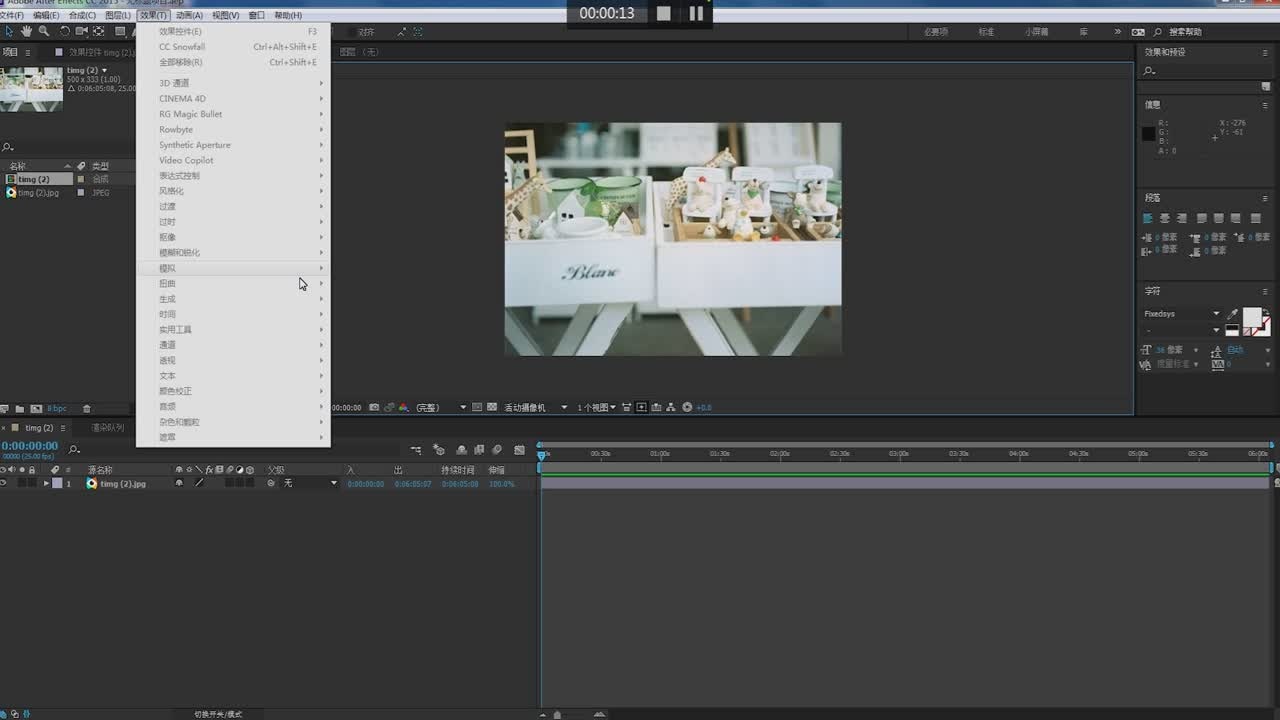Screen dimensions: 1280x720
Task: Pause the screen recording
Action: [696, 13]
